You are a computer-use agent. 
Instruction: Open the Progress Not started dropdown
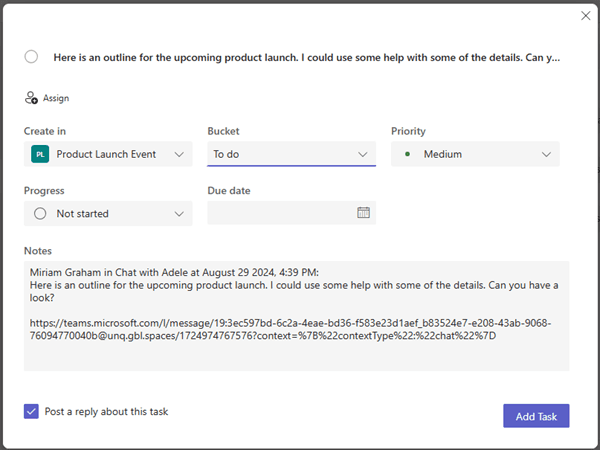[108, 214]
